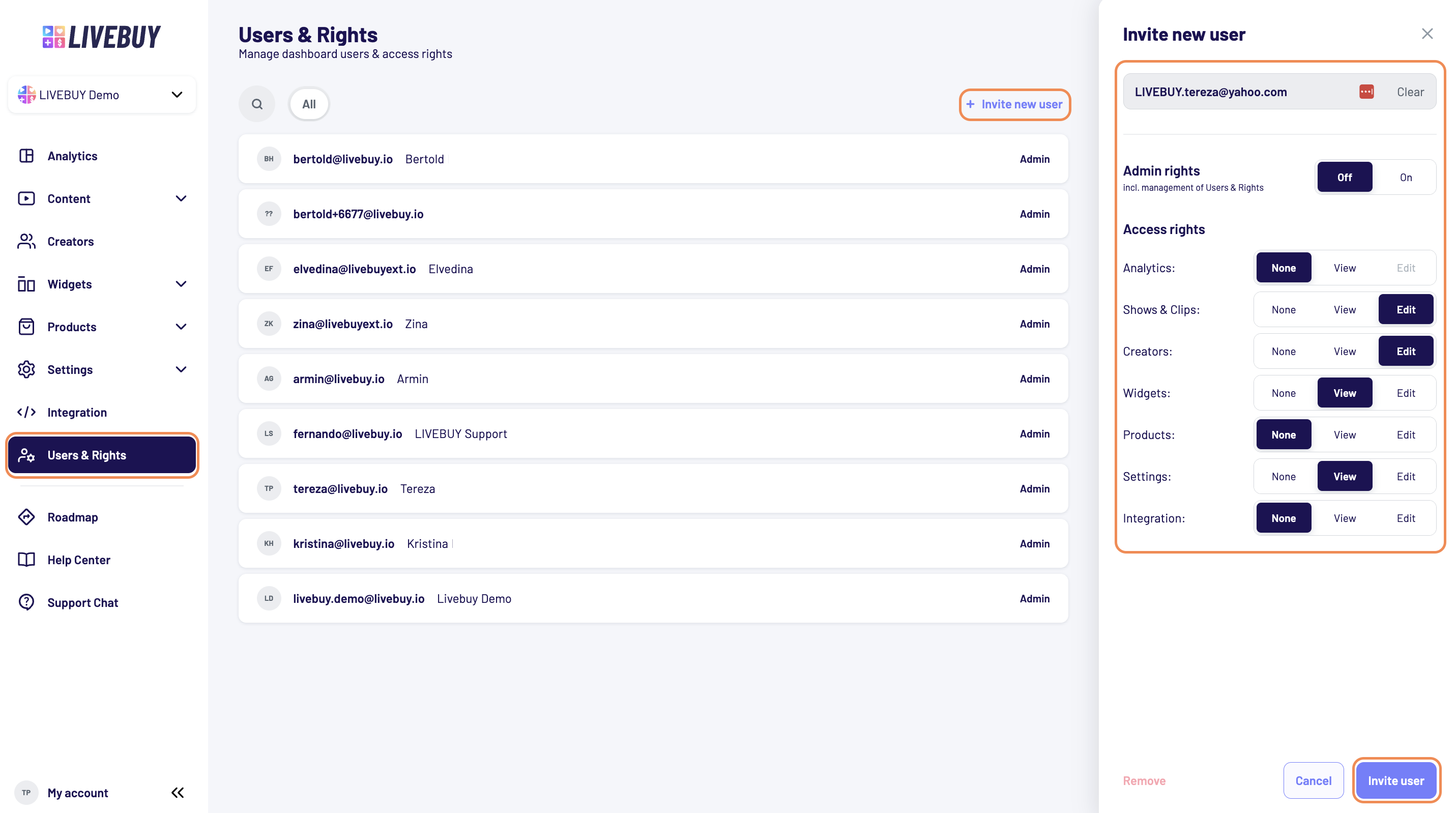Click the Widgets layout icon
The image size is (1456, 813).
pos(26,284)
